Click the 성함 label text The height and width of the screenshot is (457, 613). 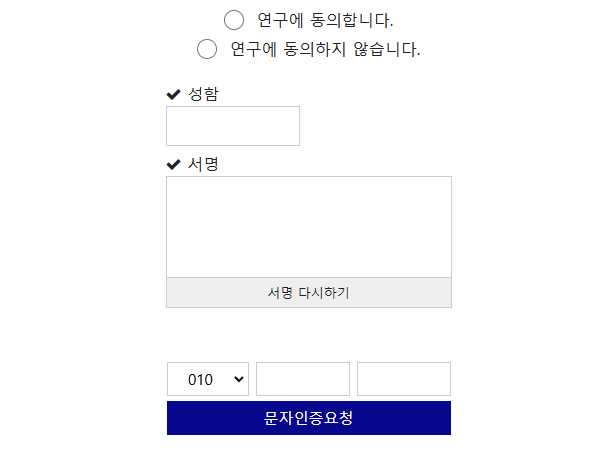point(203,94)
